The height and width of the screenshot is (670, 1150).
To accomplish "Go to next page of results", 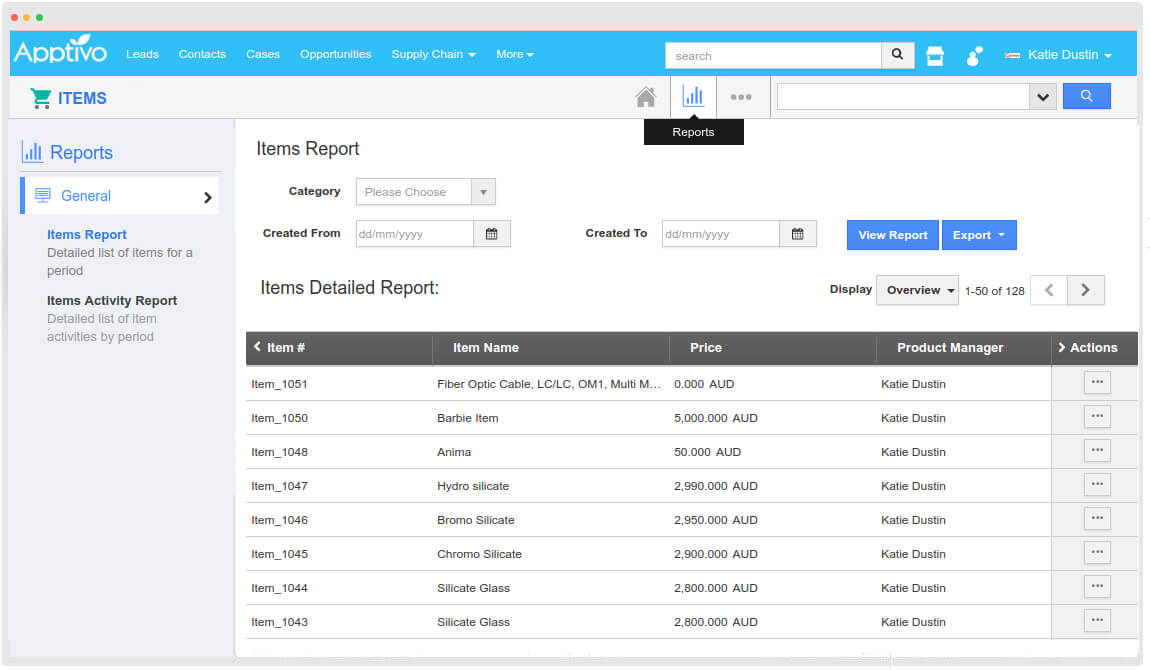I will 1085,290.
